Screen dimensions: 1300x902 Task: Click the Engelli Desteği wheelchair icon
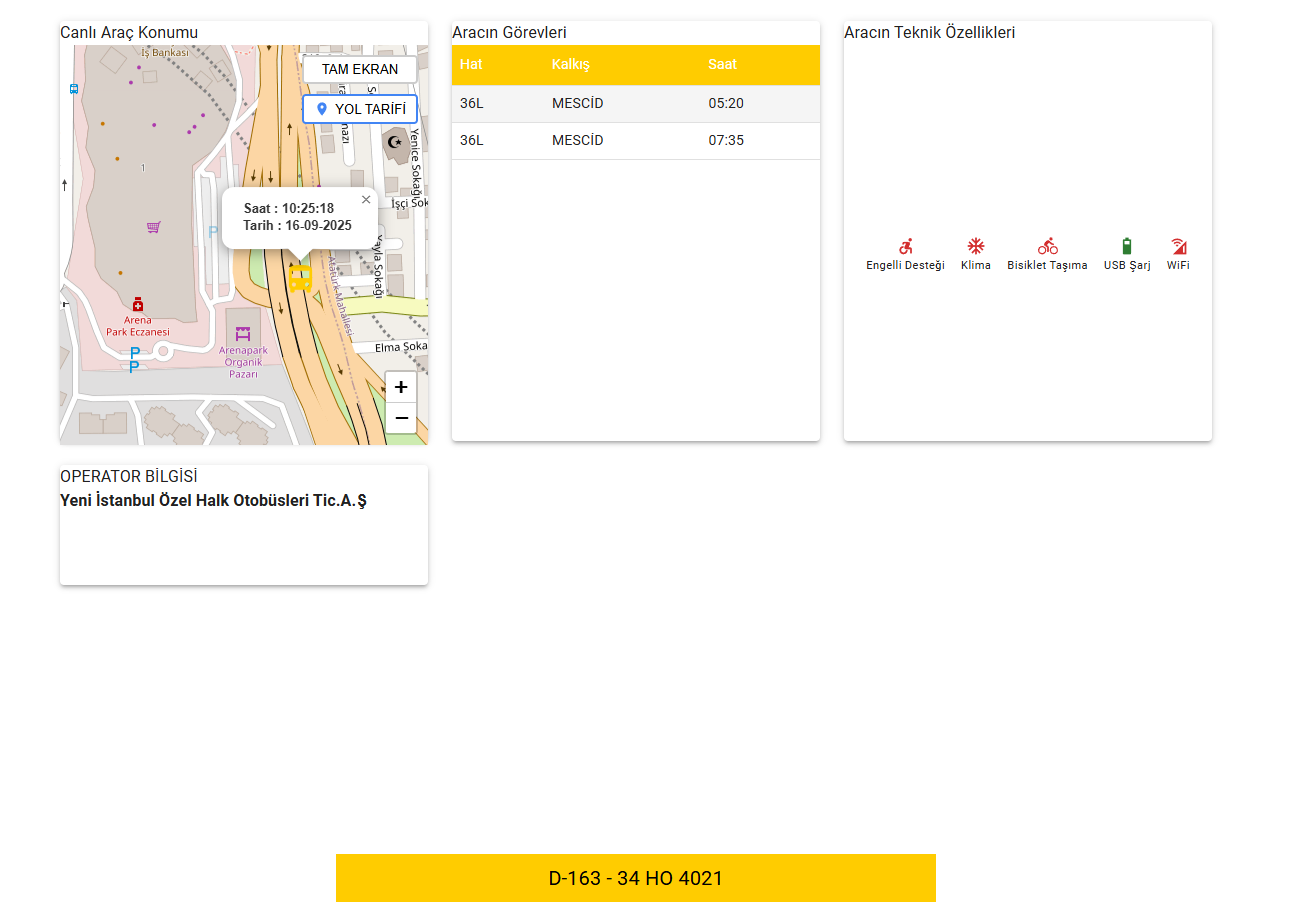(905, 246)
